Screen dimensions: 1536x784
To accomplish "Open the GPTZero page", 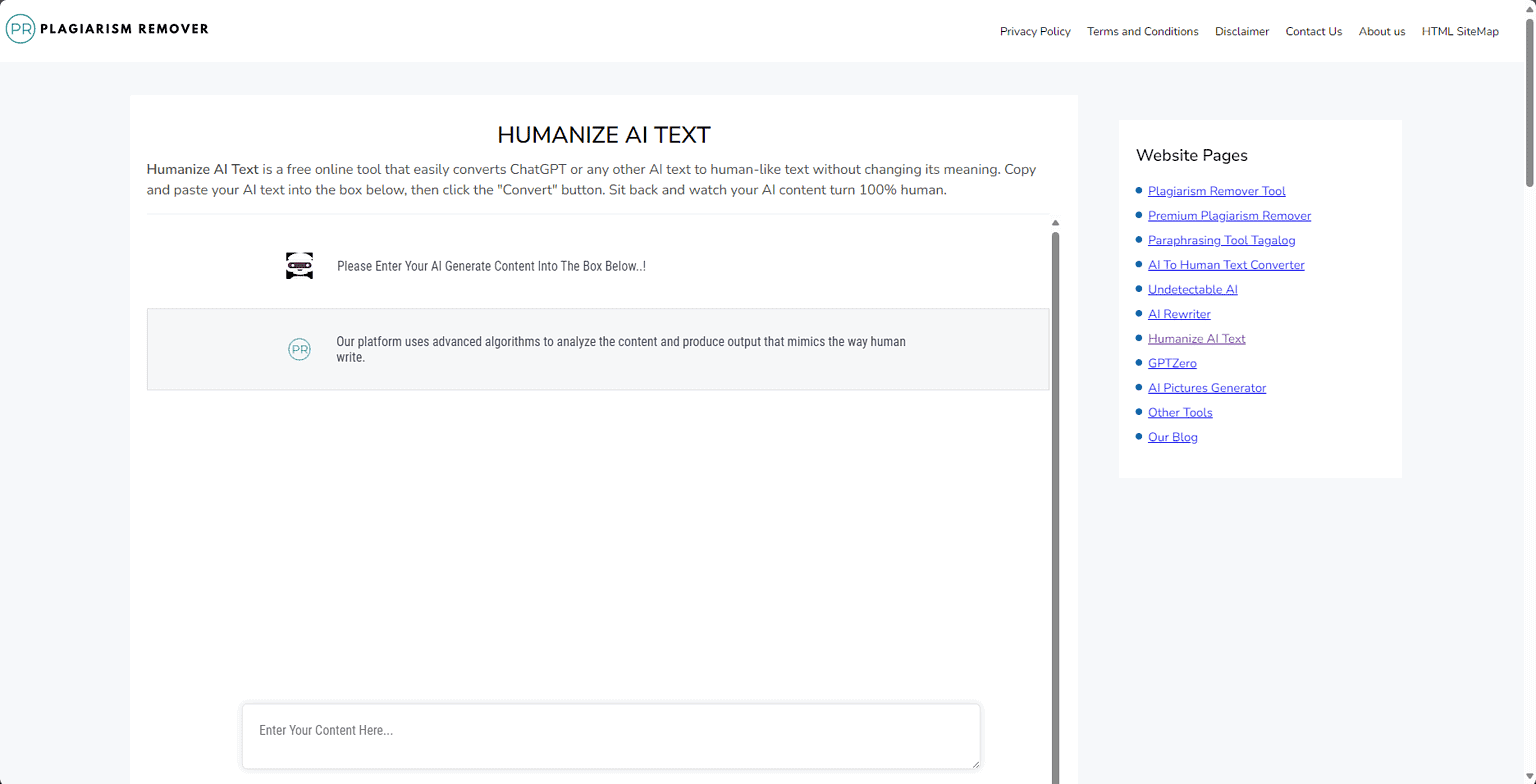I will pos(1171,363).
